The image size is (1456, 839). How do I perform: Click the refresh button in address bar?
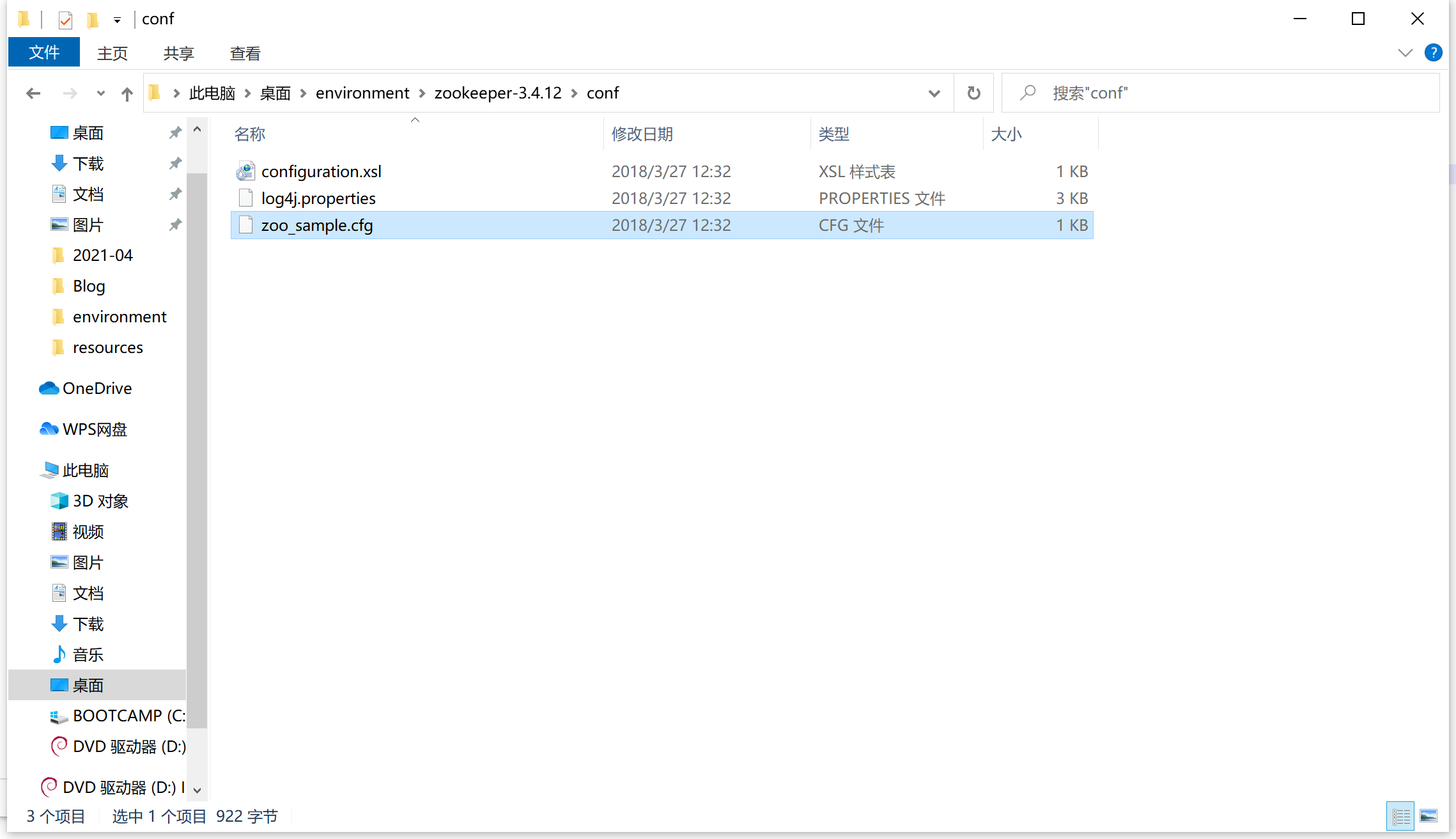click(973, 93)
